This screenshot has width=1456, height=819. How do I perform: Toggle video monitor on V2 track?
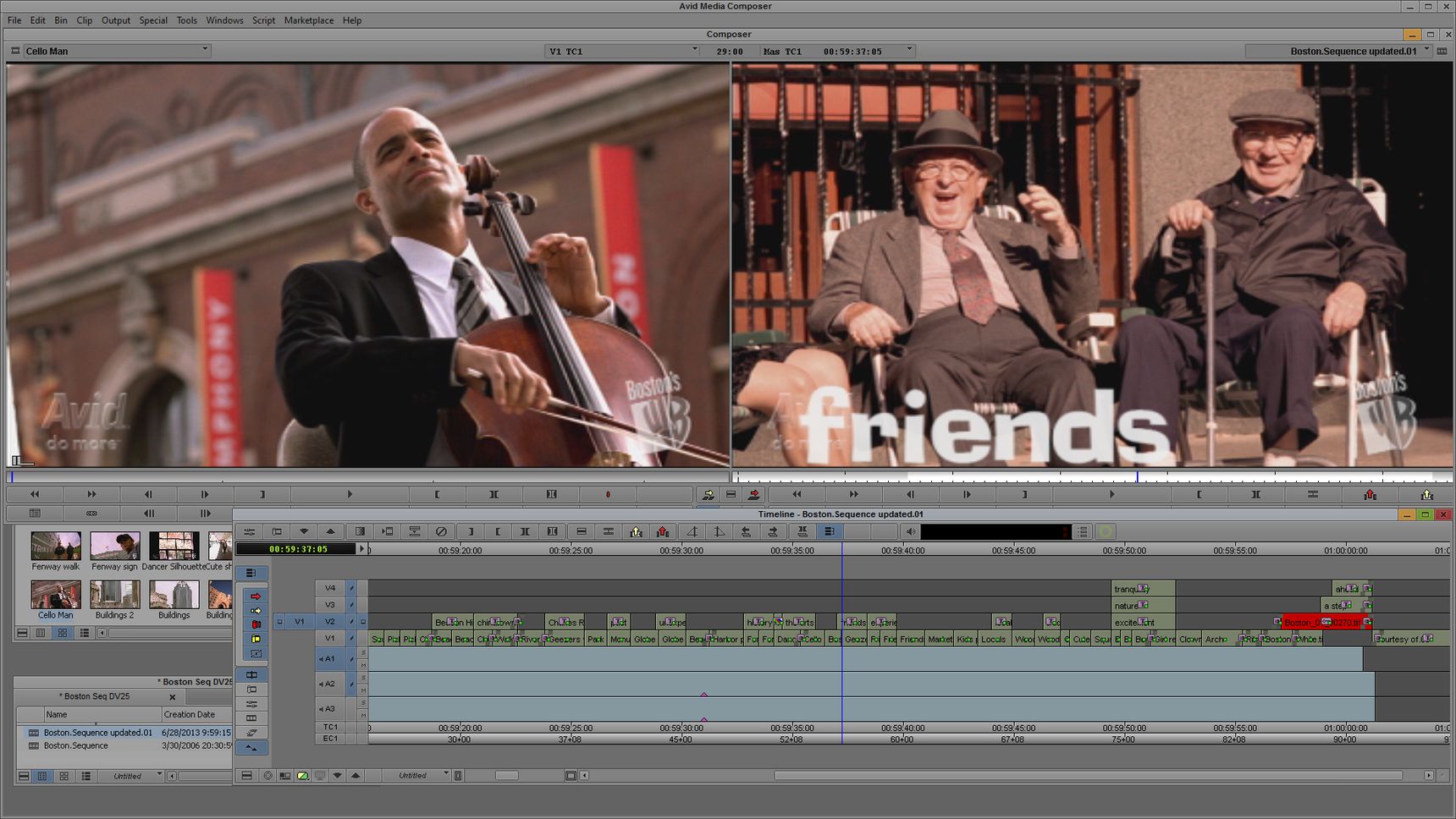(363, 622)
